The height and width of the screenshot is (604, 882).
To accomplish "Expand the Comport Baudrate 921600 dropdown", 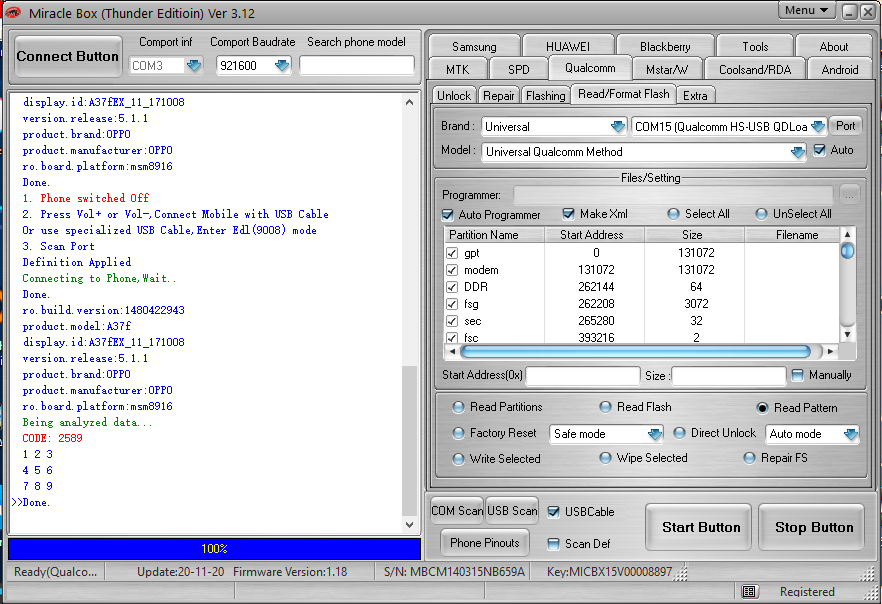I will 282,66.
